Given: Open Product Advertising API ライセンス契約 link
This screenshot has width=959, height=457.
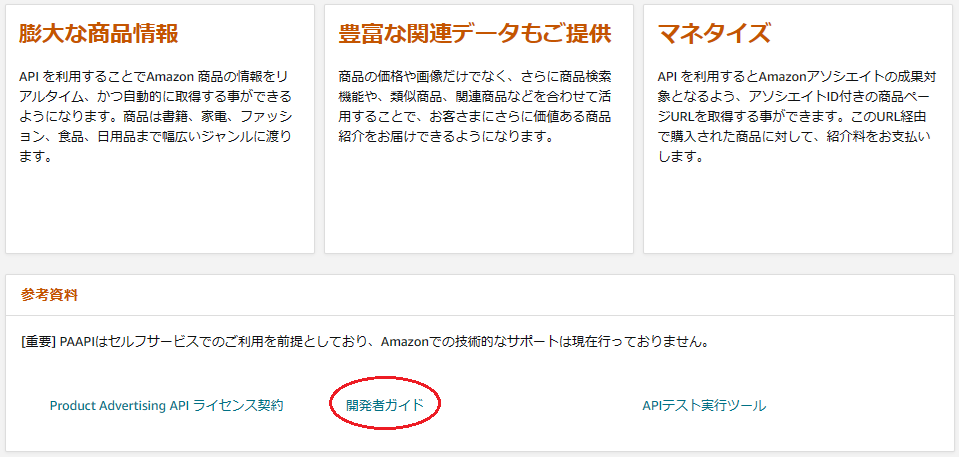Looking at the screenshot, I should 166,405.
